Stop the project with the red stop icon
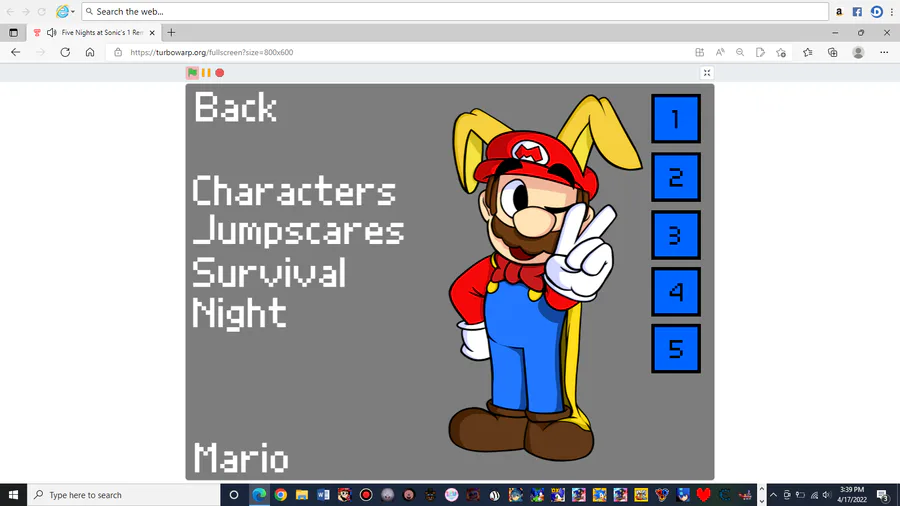This screenshot has height=506, width=900. [219, 73]
